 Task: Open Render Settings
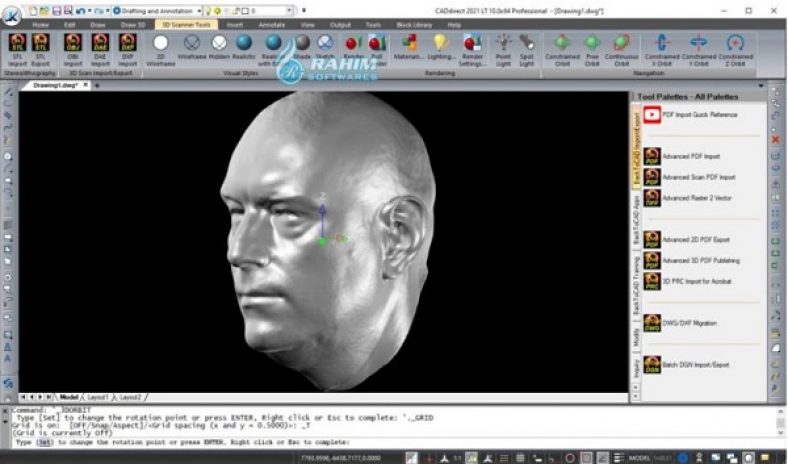coord(472,49)
